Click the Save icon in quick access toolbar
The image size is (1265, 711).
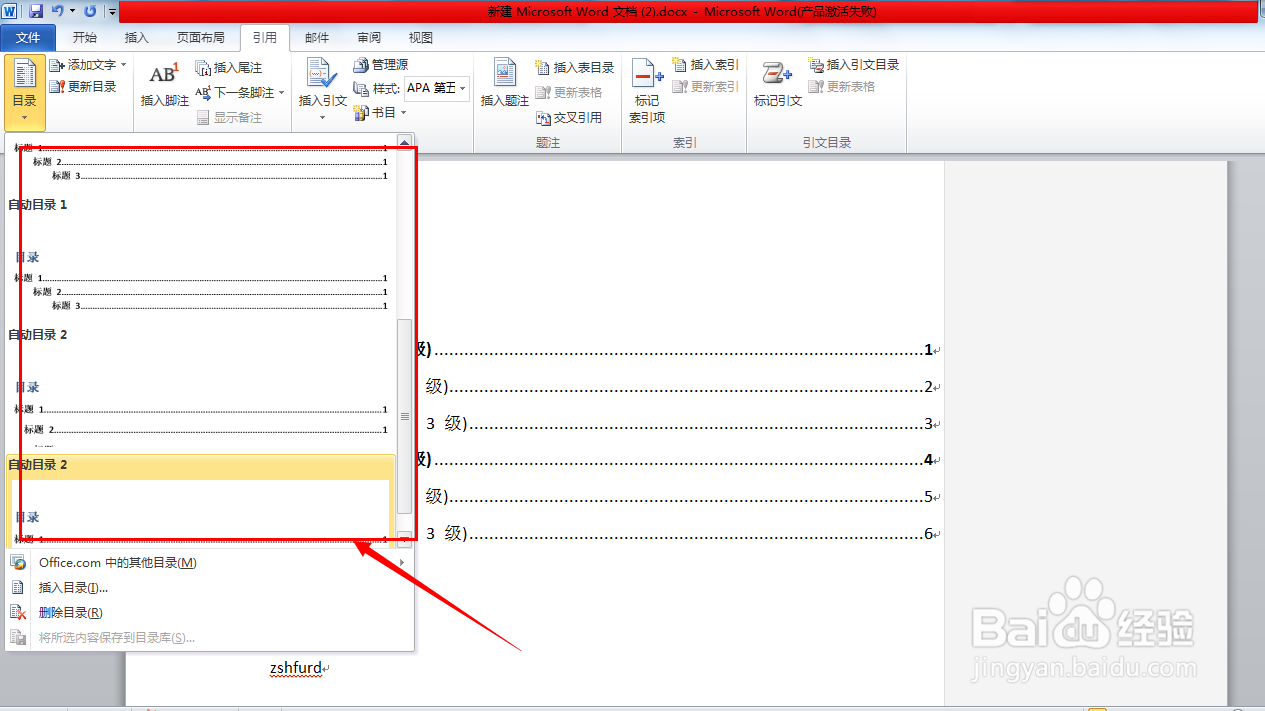(x=36, y=11)
